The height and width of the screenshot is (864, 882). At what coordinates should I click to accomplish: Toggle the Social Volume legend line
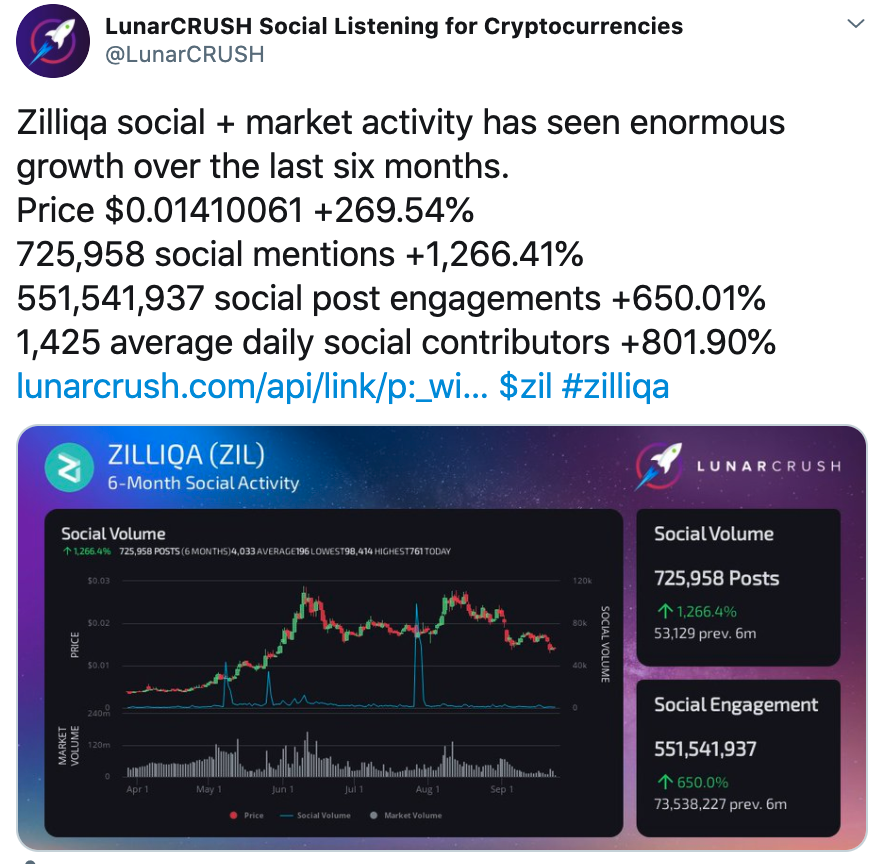pos(315,815)
